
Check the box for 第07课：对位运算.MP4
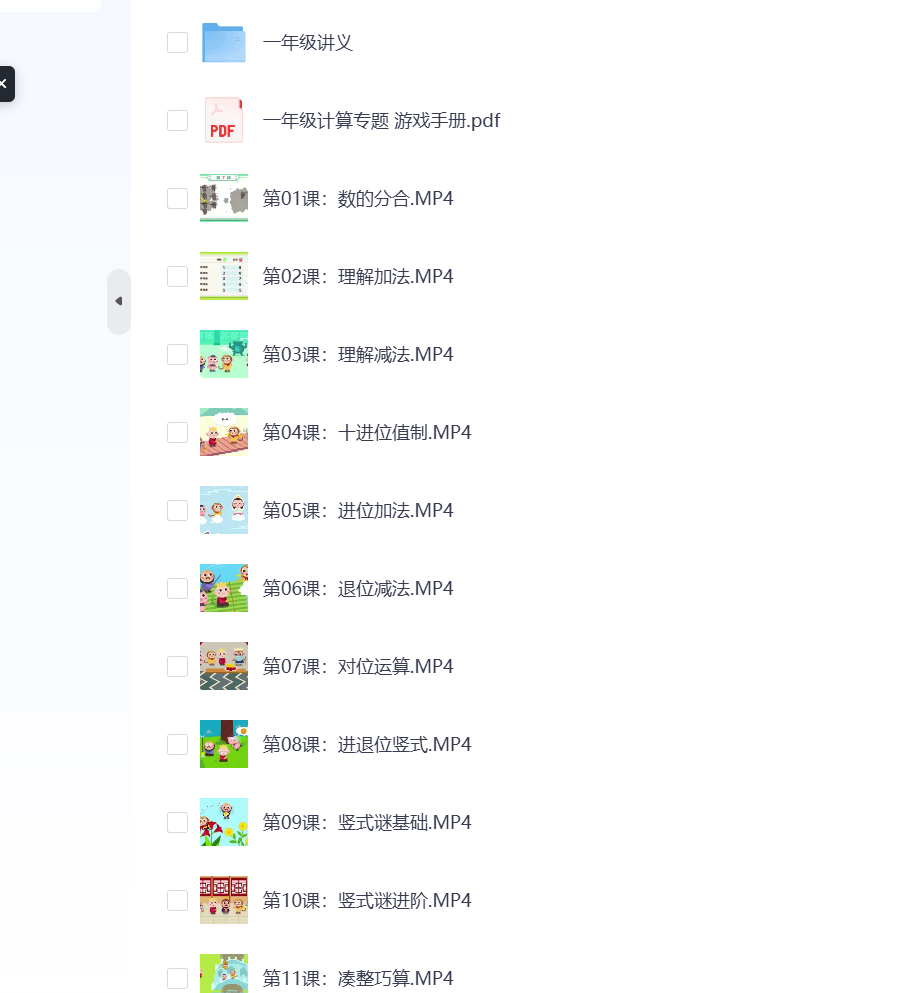click(x=177, y=666)
